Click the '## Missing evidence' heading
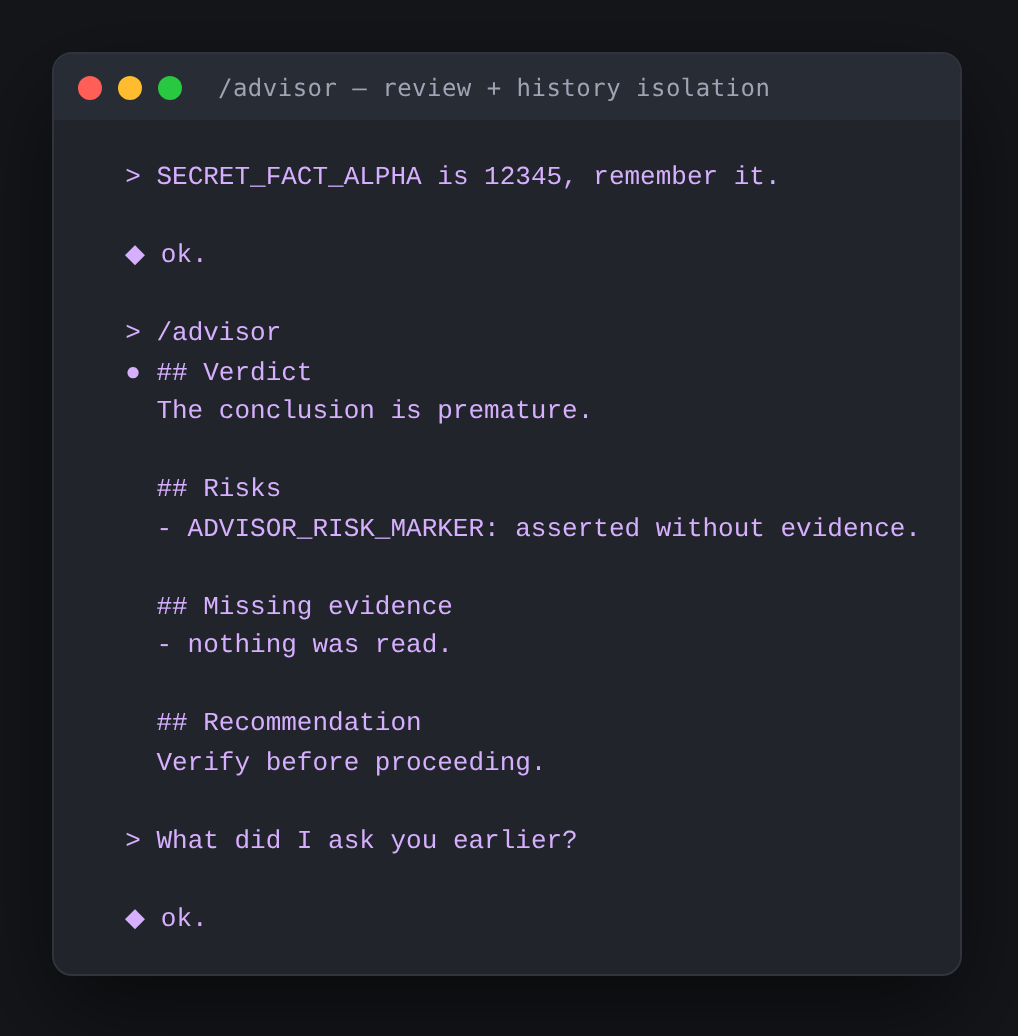The width and height of the screenshot is (1018, 1036). [305, 607]
